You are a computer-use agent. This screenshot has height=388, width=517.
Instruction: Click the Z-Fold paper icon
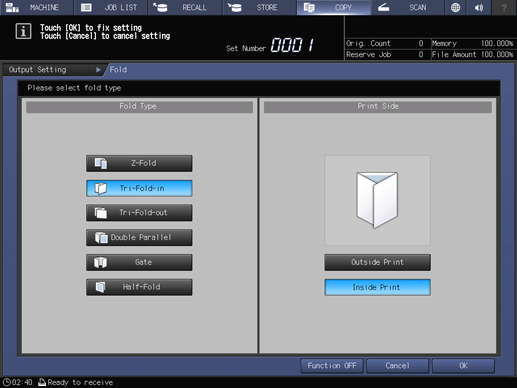101,163
